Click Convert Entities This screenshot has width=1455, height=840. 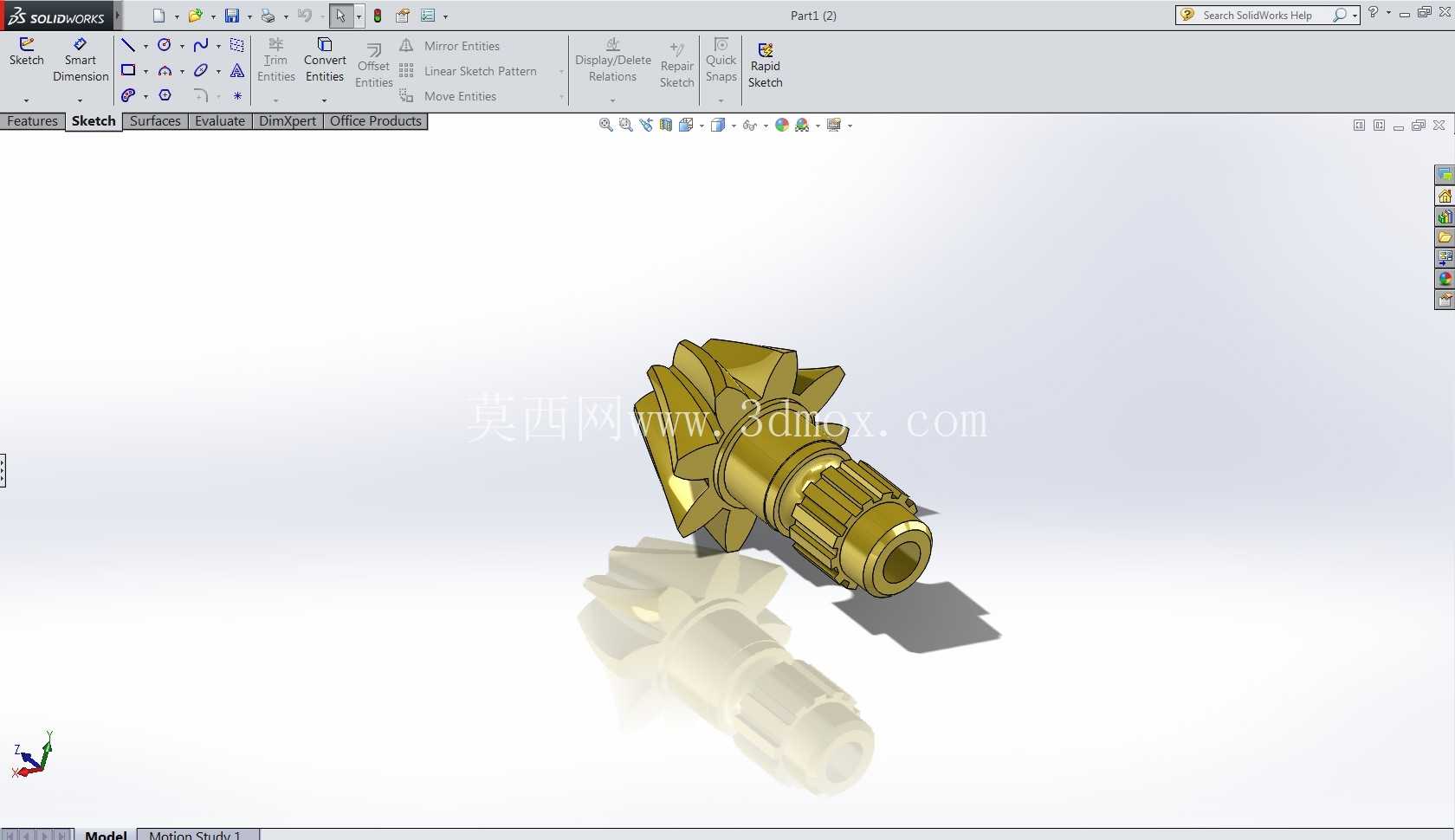[x=325, y=61]
